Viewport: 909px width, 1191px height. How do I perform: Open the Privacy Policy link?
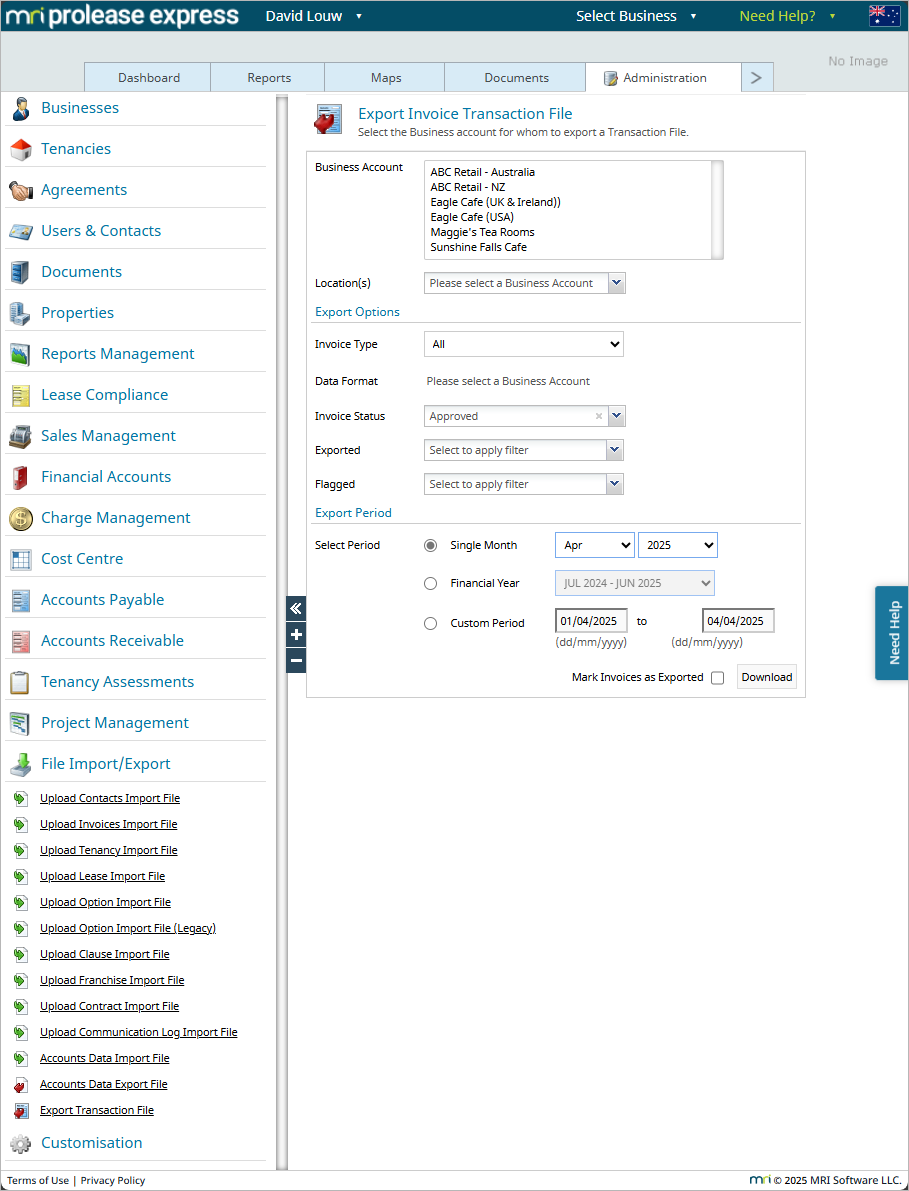[112, 1180]
